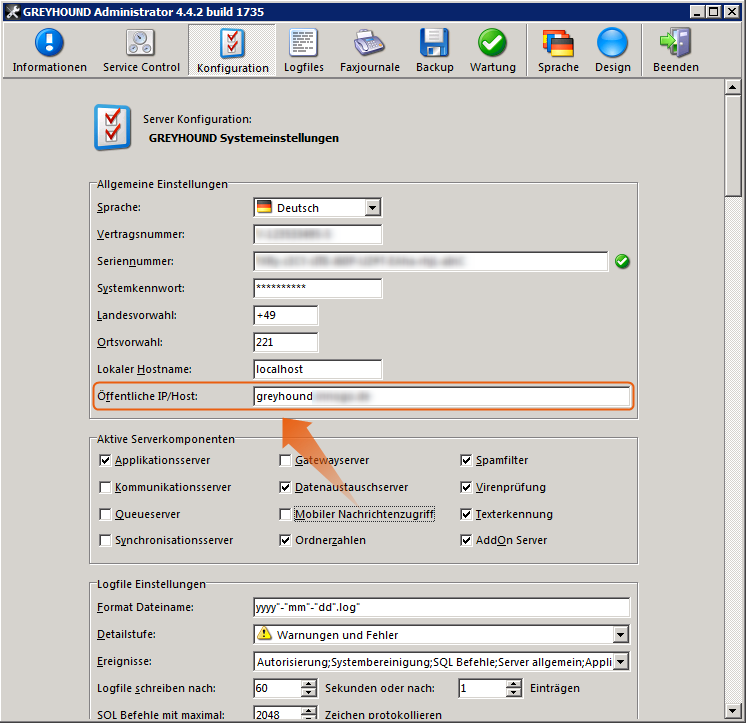Maximize the GREYHOUND Administrator window
This screenshot has width=746, height=723.
click(x=714, y=11)
